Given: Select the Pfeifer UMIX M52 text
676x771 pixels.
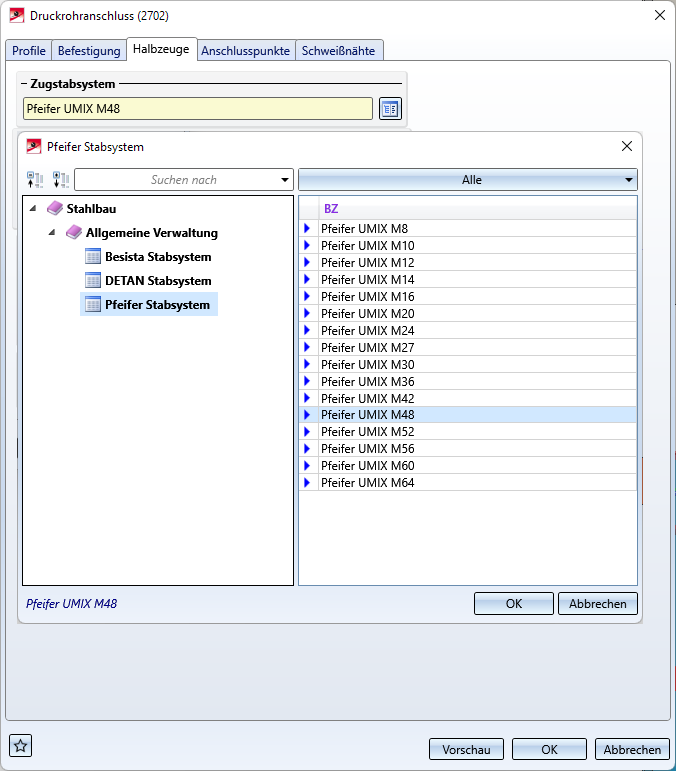Looking at the screenshot, I should pos(368,432).
